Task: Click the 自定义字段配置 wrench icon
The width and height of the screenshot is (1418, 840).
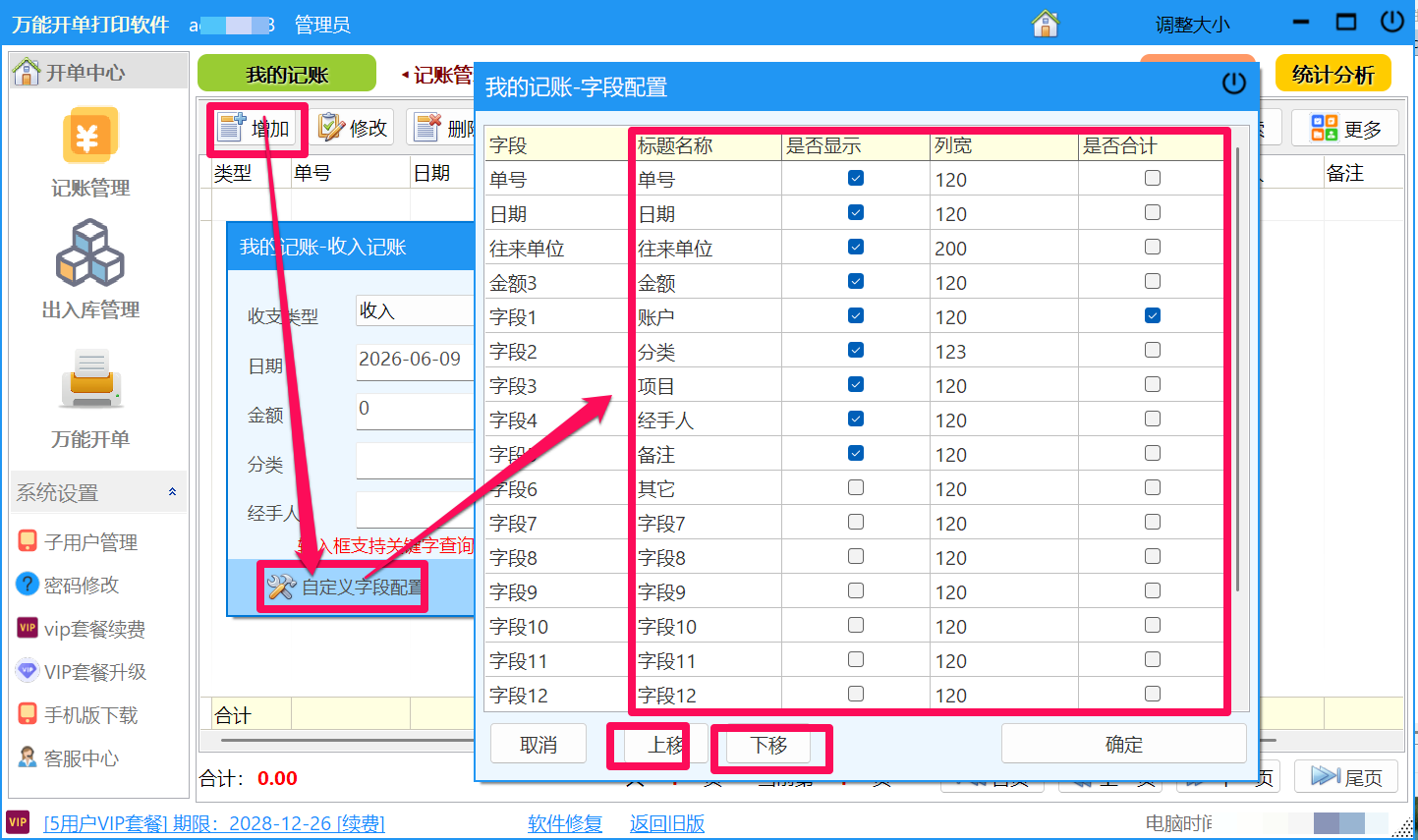Action: [x=281, y=588]
